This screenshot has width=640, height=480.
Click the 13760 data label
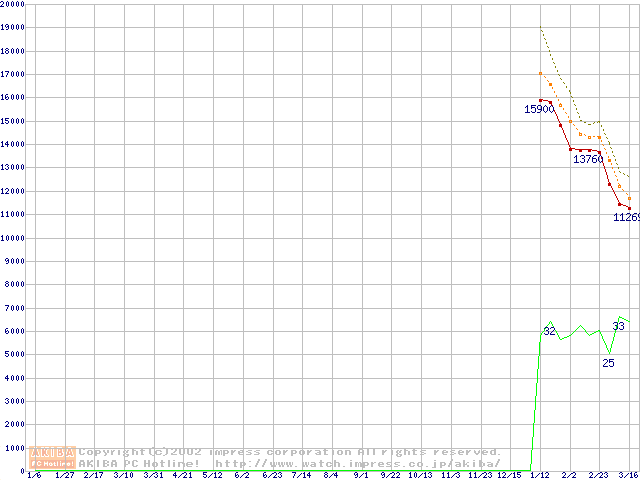tap(588, 159)
